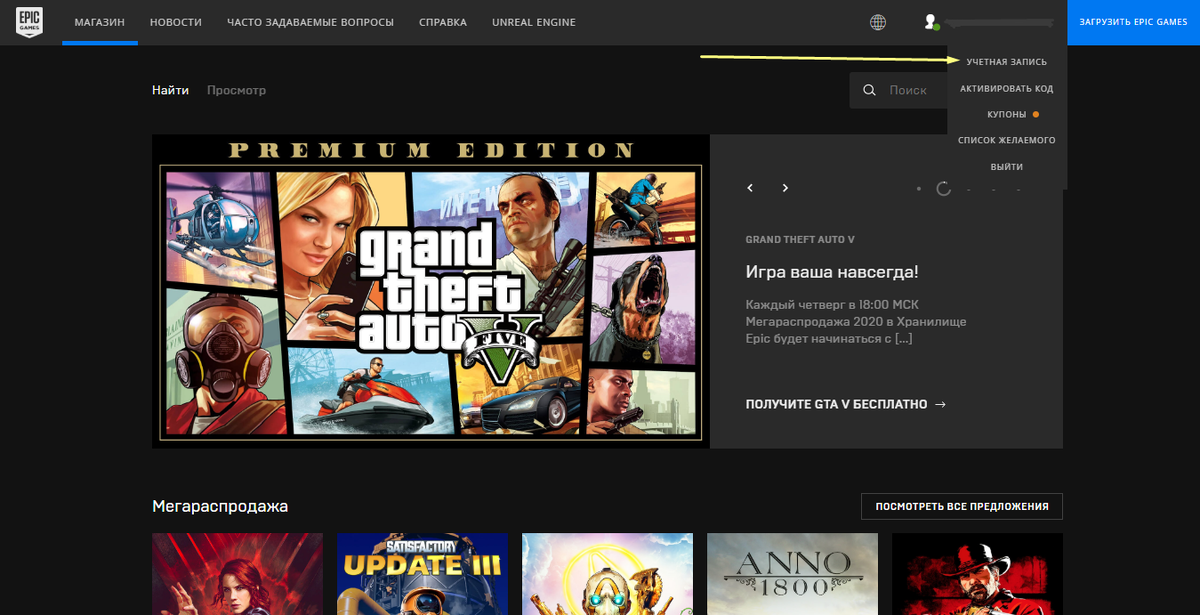1200x615 pixels.
Task: Open СПИСОК ЖЕЛАЕМОГО from account menu
Action: pos(1007,141)
